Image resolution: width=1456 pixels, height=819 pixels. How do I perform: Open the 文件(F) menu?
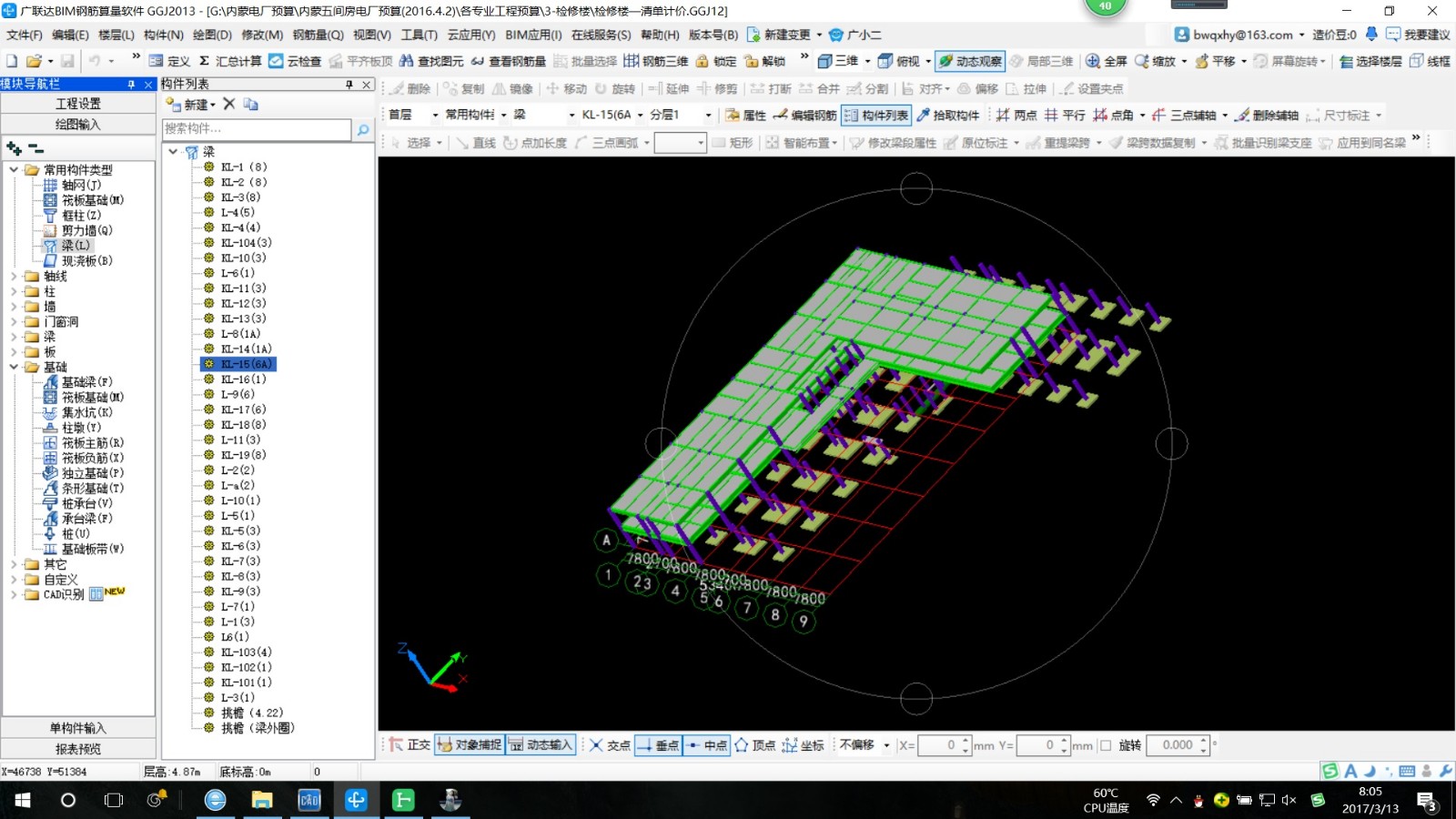click(25, 35)
